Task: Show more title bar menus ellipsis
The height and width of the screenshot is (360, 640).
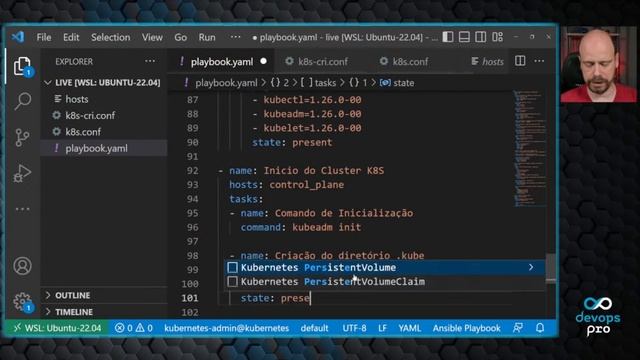Action: pyautogui.click(x=235, y=37)
